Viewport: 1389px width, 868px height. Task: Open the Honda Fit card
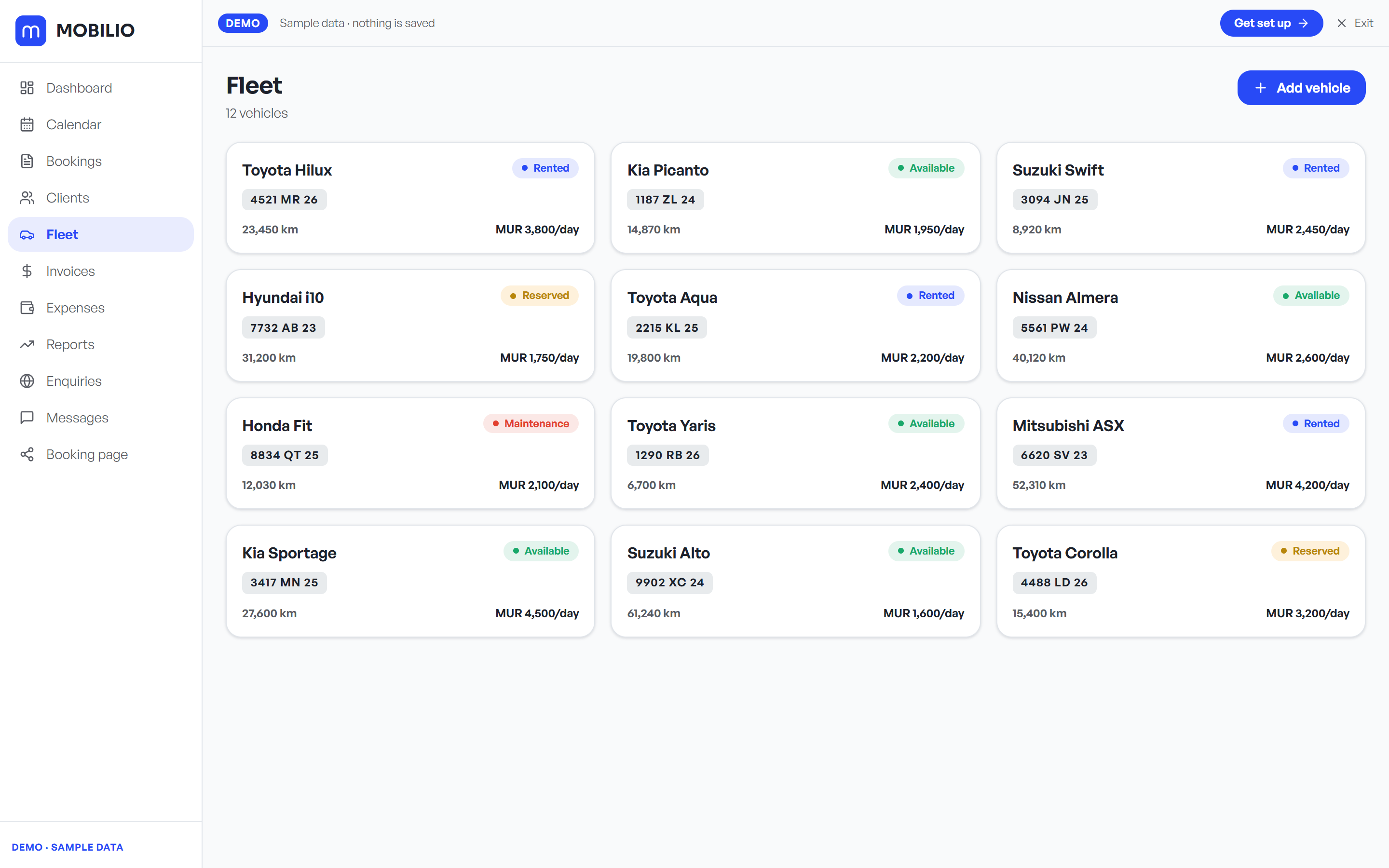click(410, 453)
